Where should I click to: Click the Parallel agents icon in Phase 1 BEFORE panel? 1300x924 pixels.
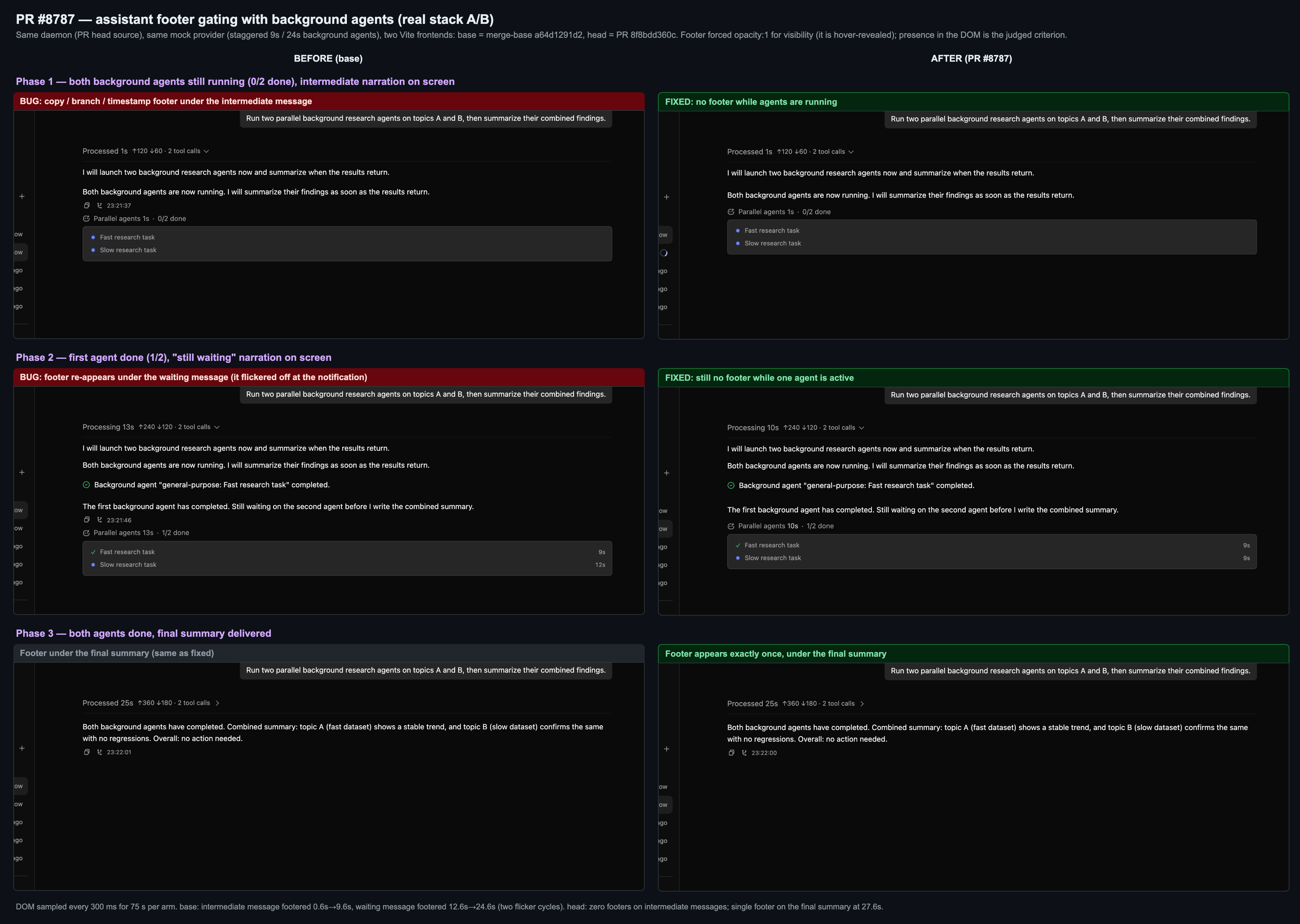(86, 219)
